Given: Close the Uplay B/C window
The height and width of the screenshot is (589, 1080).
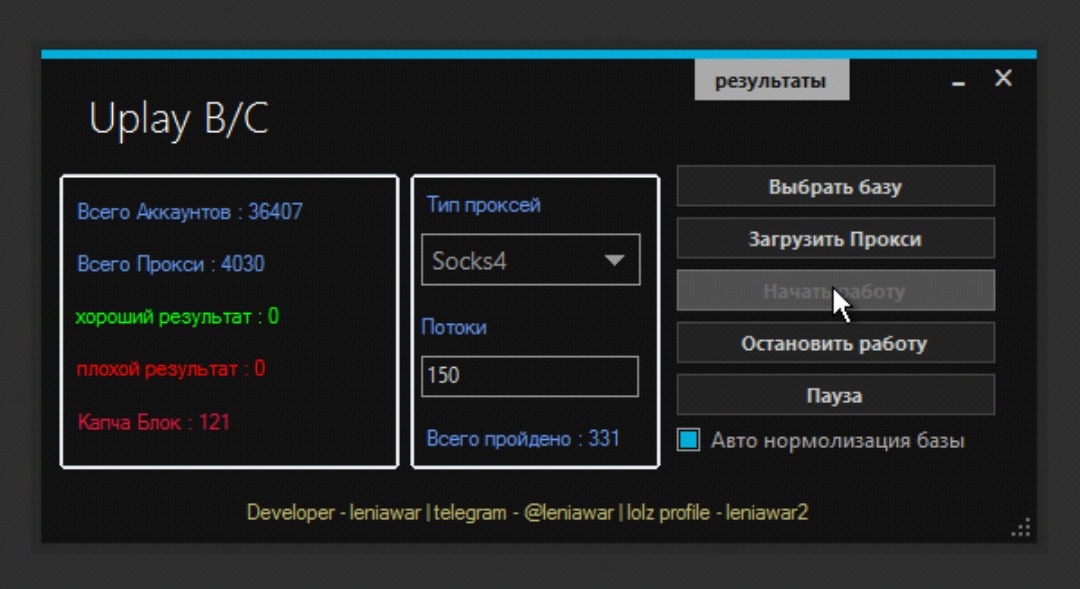Looking at the screenshot, I should (x=1004, y=78).
